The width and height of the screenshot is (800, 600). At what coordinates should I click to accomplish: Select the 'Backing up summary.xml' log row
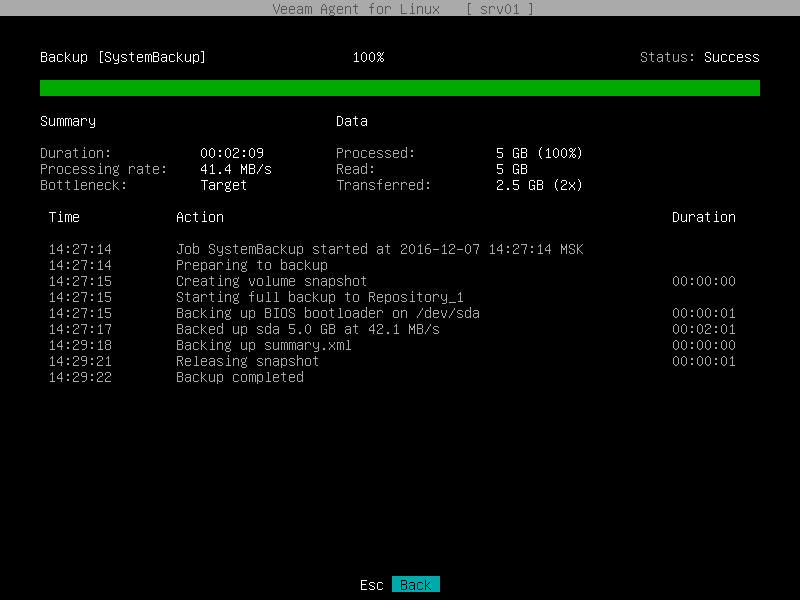[392, 345]
